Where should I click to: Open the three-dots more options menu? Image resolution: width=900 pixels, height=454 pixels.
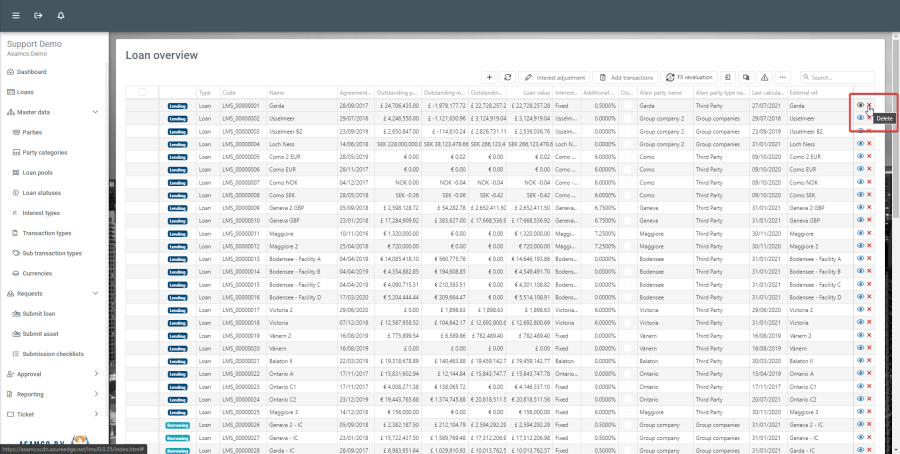point(783,77)
